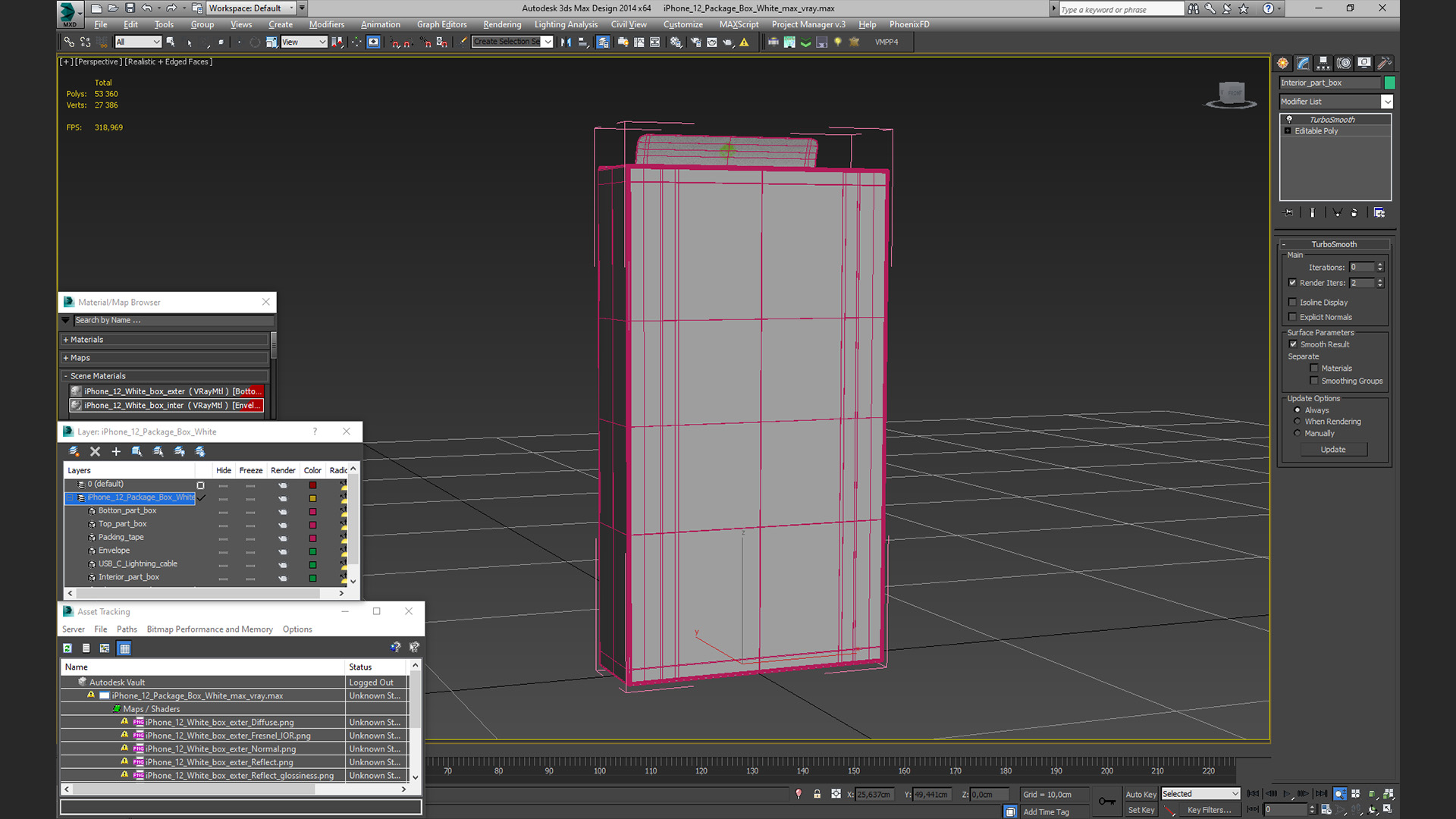Collapse Scene Materials group

coord(66,376)
